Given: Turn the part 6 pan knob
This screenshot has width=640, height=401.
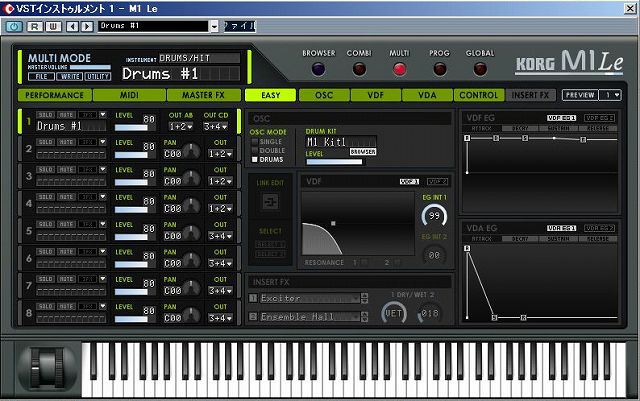Looking at the screenshot, I should (x=191, y=260).
